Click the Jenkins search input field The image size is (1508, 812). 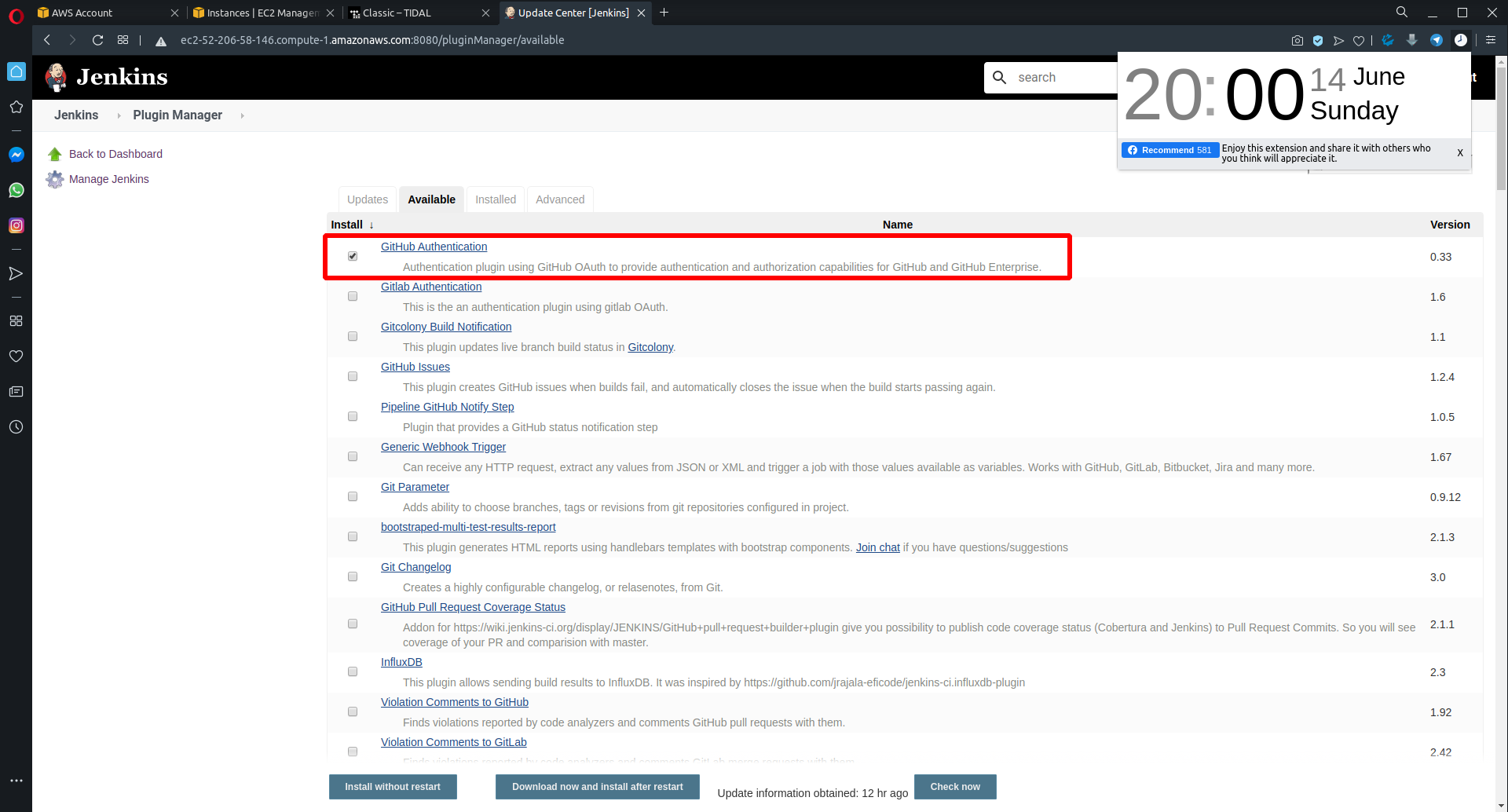(1052, 78)
